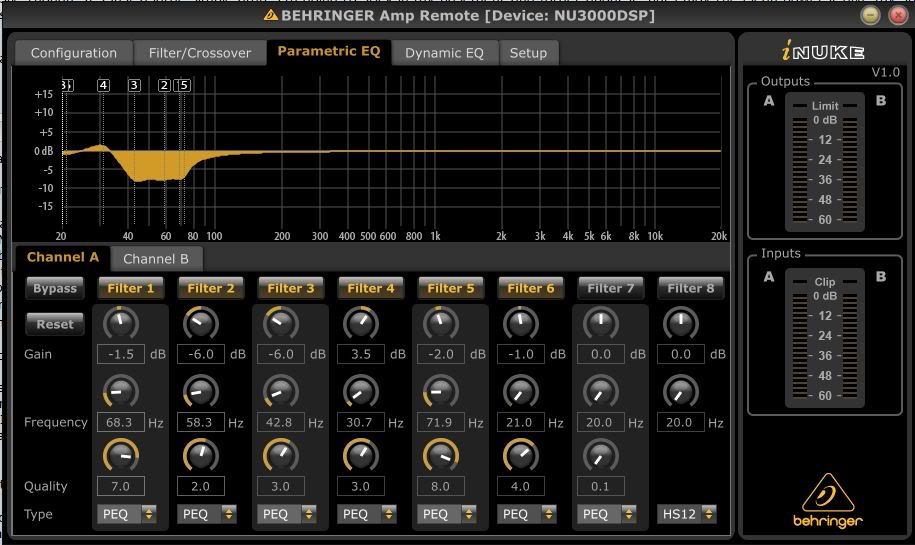Image resolution: width=915 pixels, height=545 pixels.
Task: Click Filter 5 quality knob
Action: pyautogui.click(x=441, y=455)
